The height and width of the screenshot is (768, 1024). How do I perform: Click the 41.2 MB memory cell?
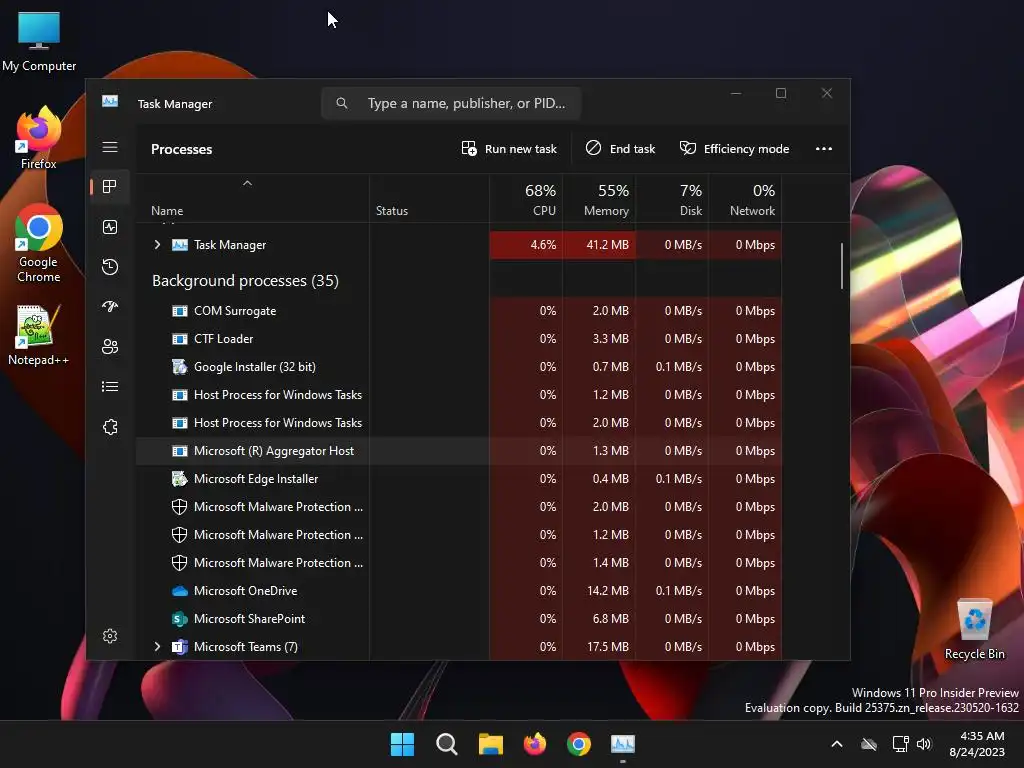pos(599,245)
